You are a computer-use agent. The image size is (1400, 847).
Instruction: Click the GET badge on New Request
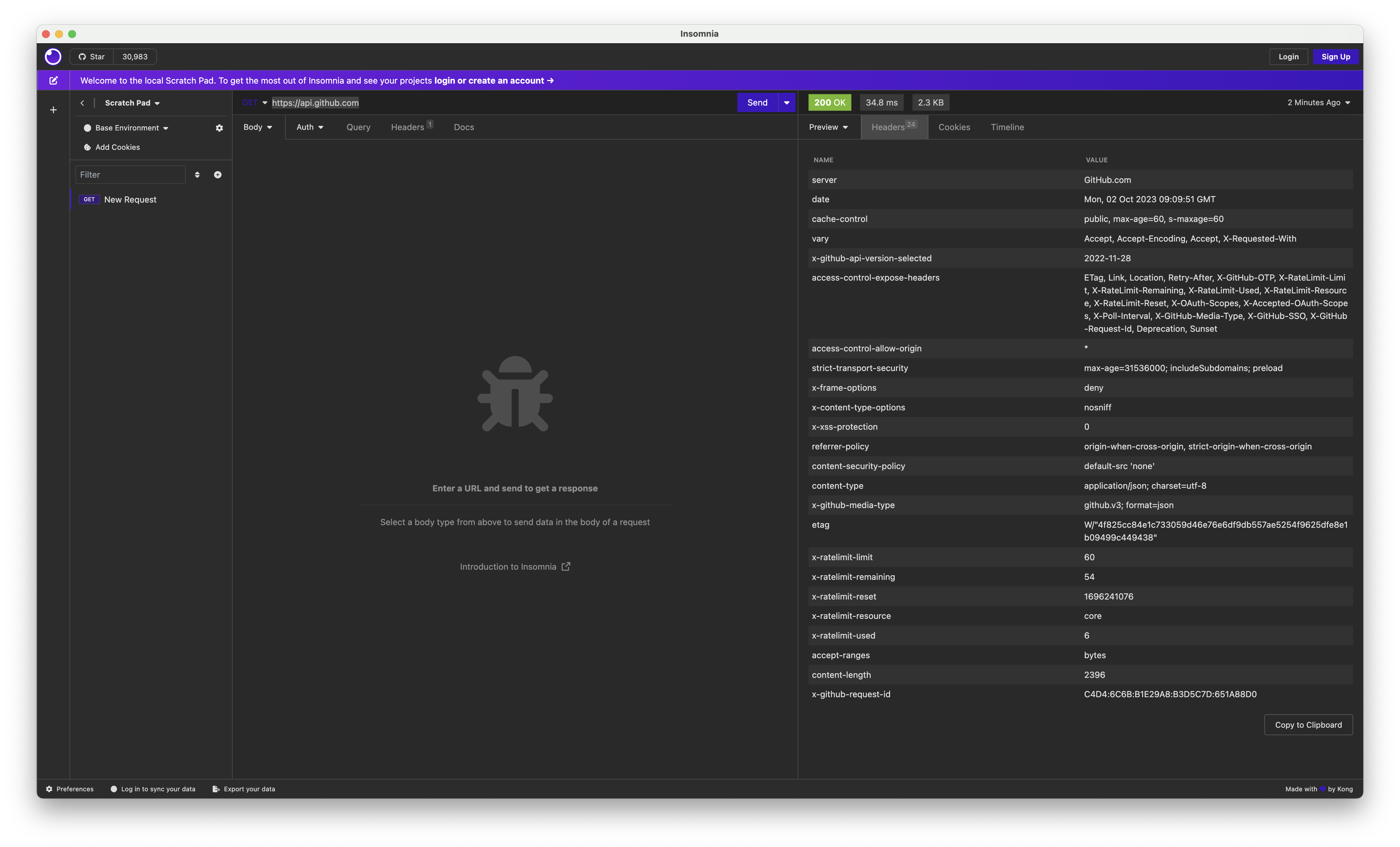pyautogui.click(x=89, y=200)
